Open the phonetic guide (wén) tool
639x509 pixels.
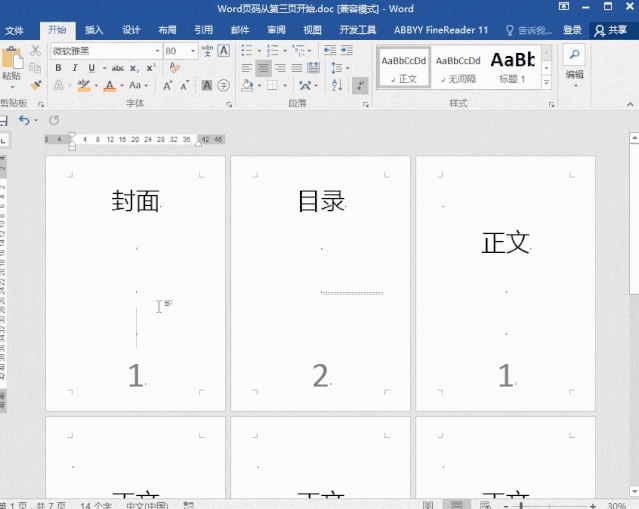coord(207,51)
